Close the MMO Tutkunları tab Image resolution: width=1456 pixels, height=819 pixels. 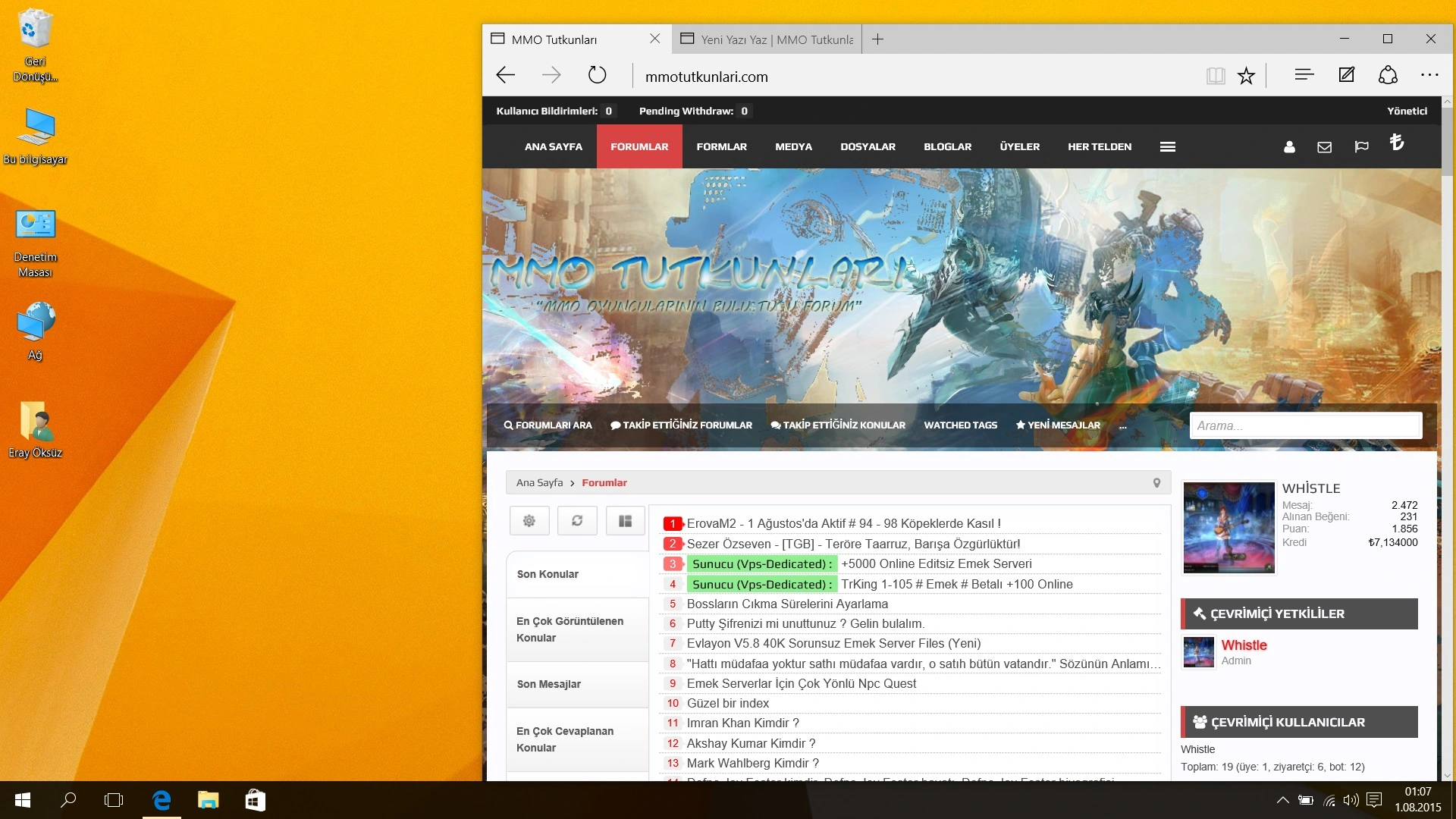coord(654,39)
